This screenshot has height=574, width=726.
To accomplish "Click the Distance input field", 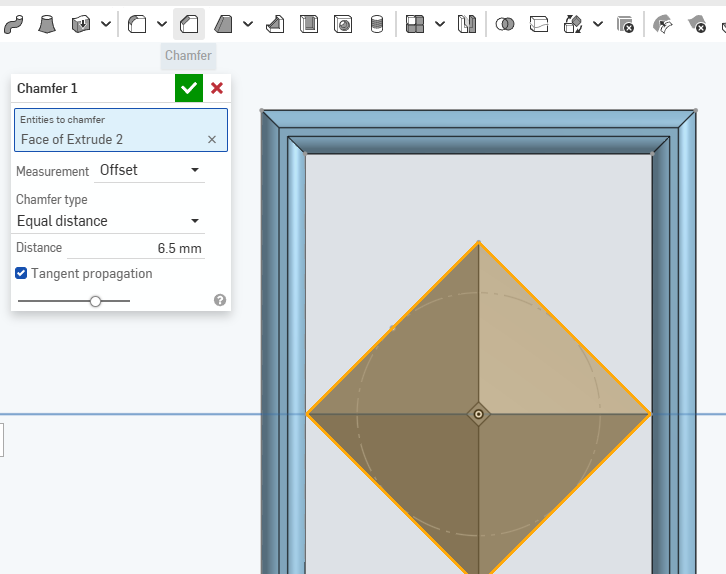I will (x=135, y=248).
